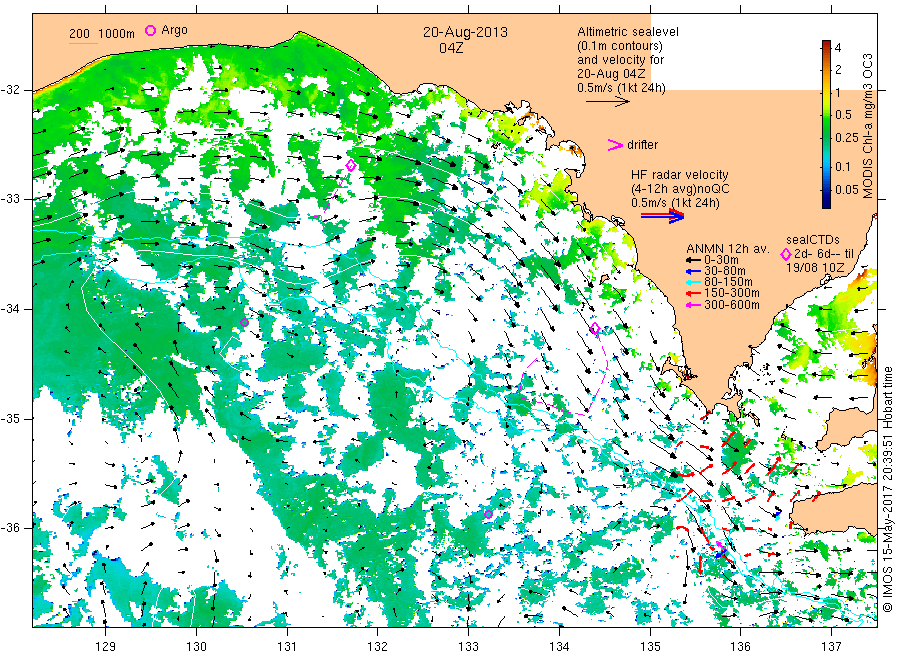Click the black 0-30m legend arrow

[x=693, y=260]
